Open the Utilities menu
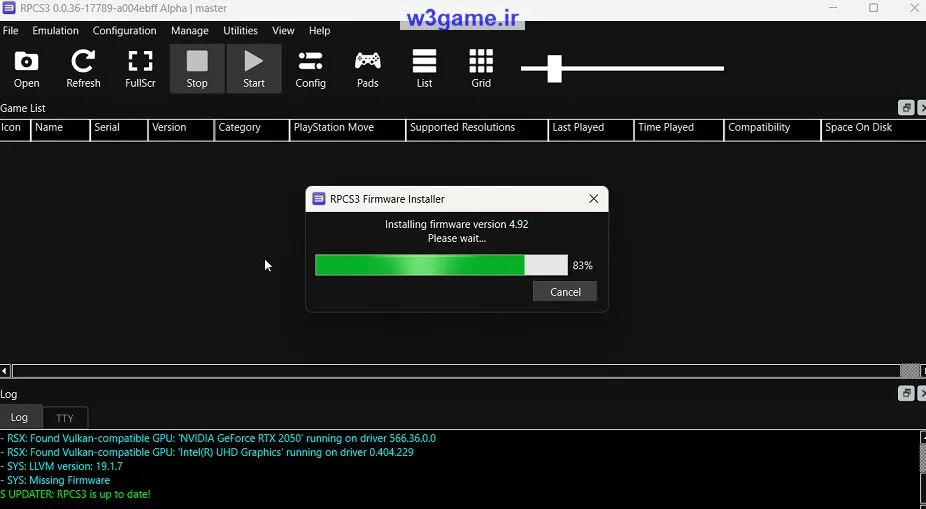The height and width of the screenshot is (509, 926). click(240, 31)
